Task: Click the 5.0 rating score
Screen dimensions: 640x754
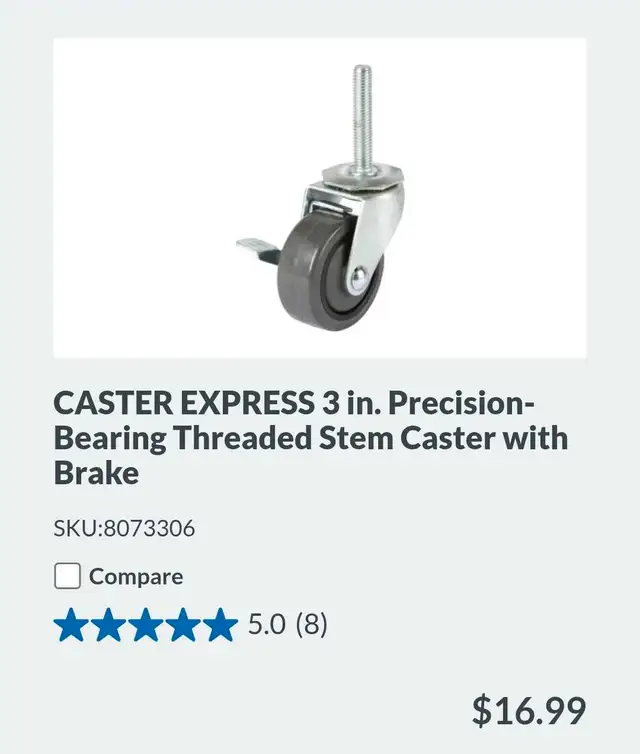Action: [266, 624]
